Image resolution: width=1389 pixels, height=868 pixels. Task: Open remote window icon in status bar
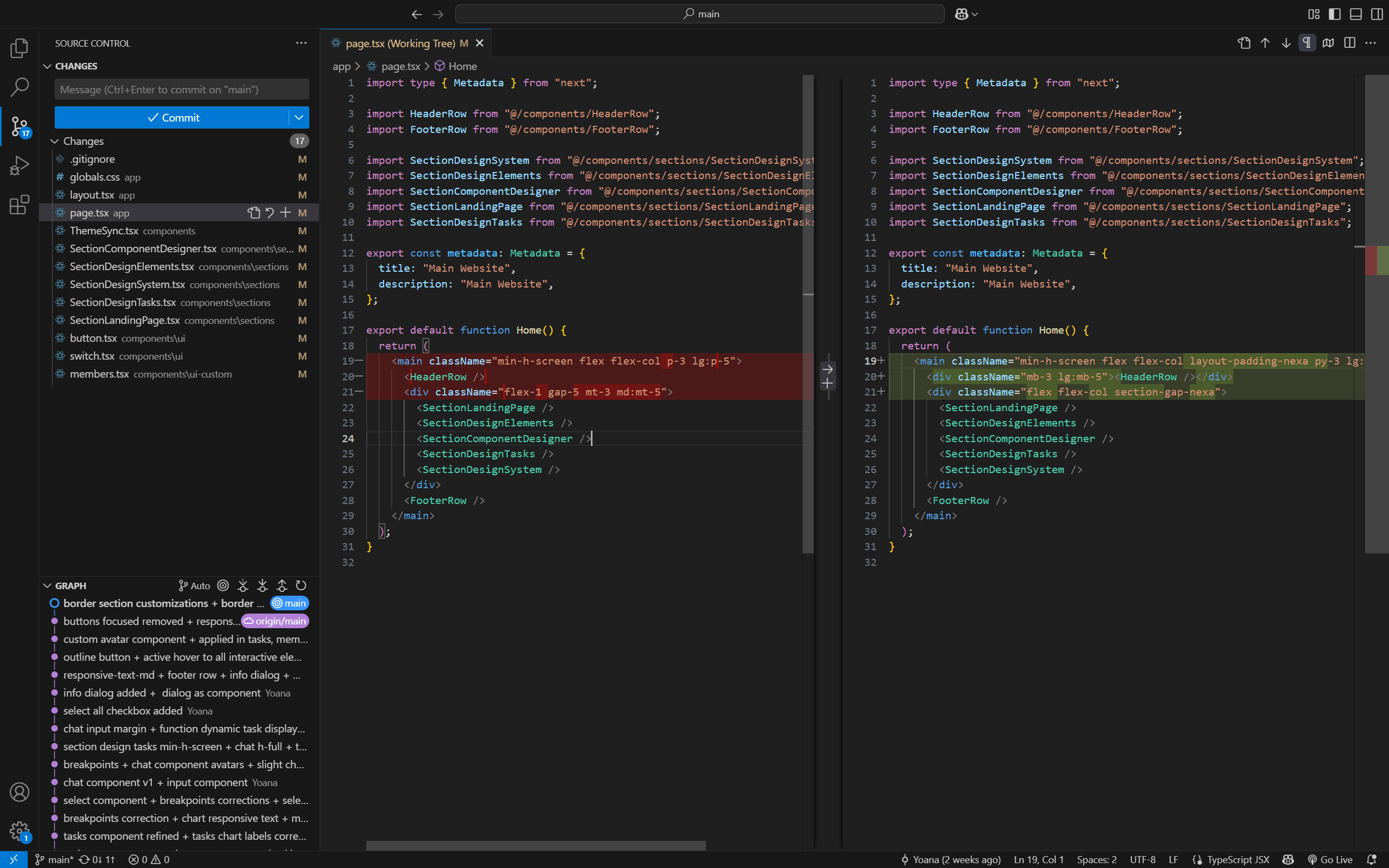[14, 859]
